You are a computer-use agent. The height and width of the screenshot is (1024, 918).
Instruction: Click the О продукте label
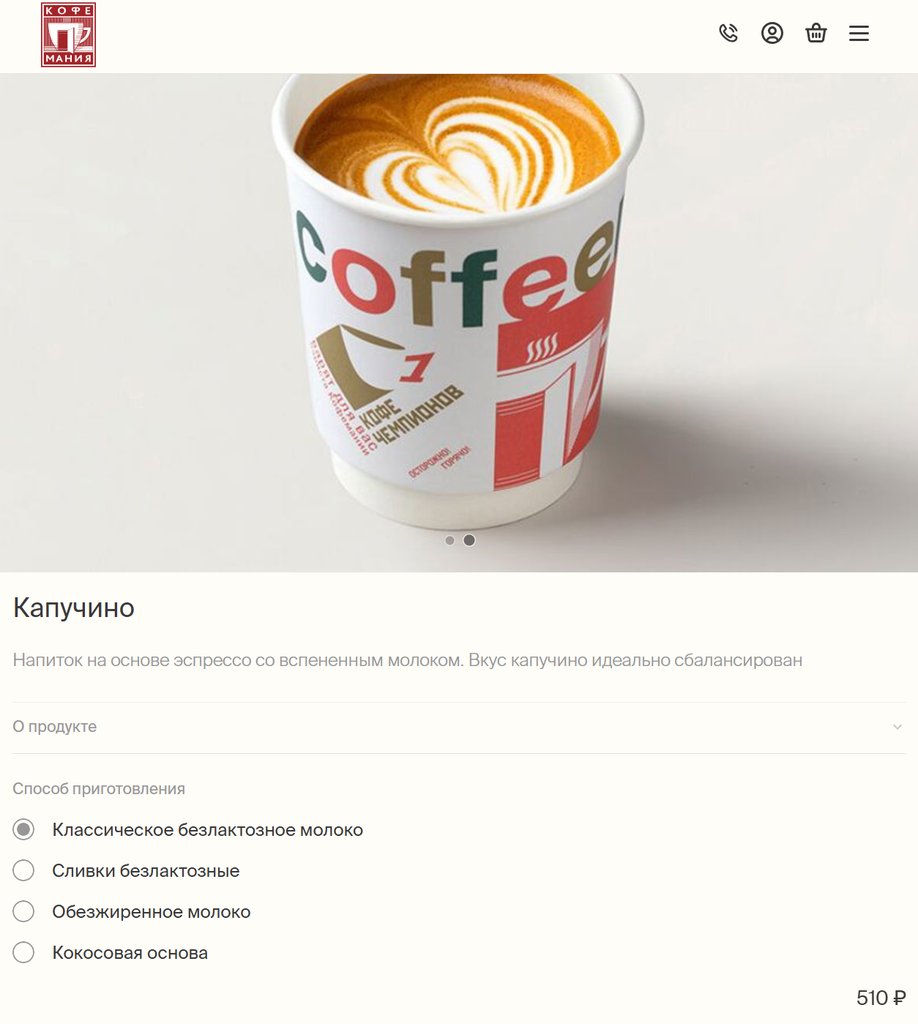[55, 727]
